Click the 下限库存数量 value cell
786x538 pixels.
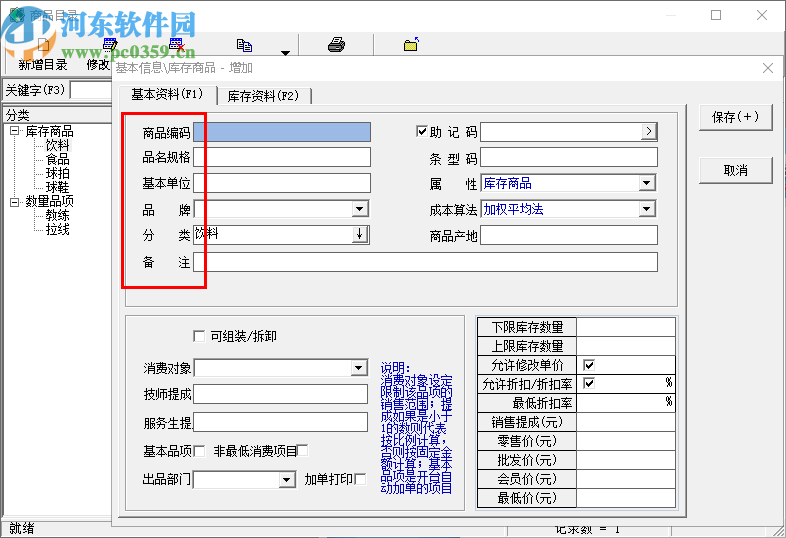[626, 327]
